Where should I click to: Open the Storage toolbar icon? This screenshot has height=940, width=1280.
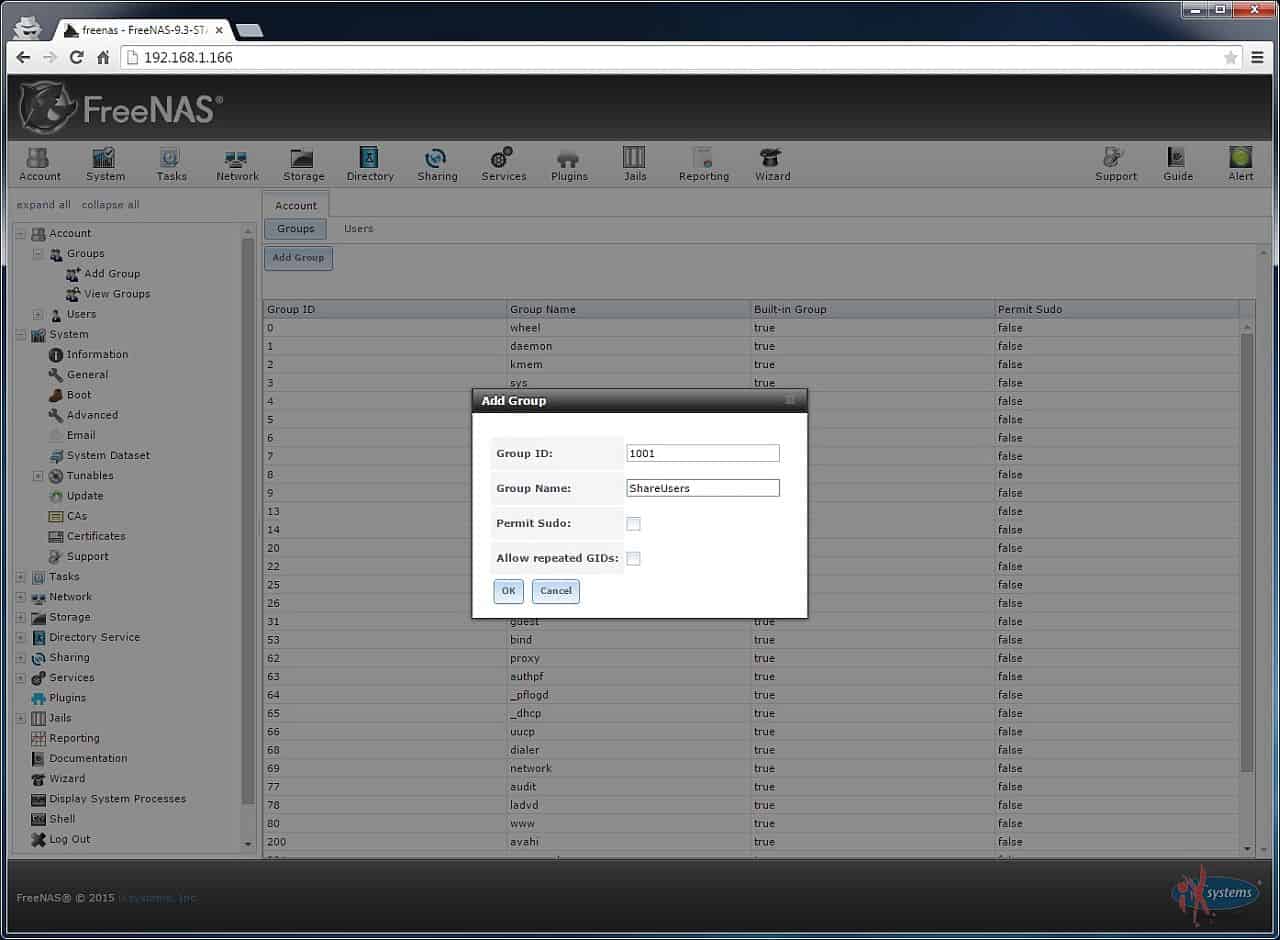[x=303, y=164]
